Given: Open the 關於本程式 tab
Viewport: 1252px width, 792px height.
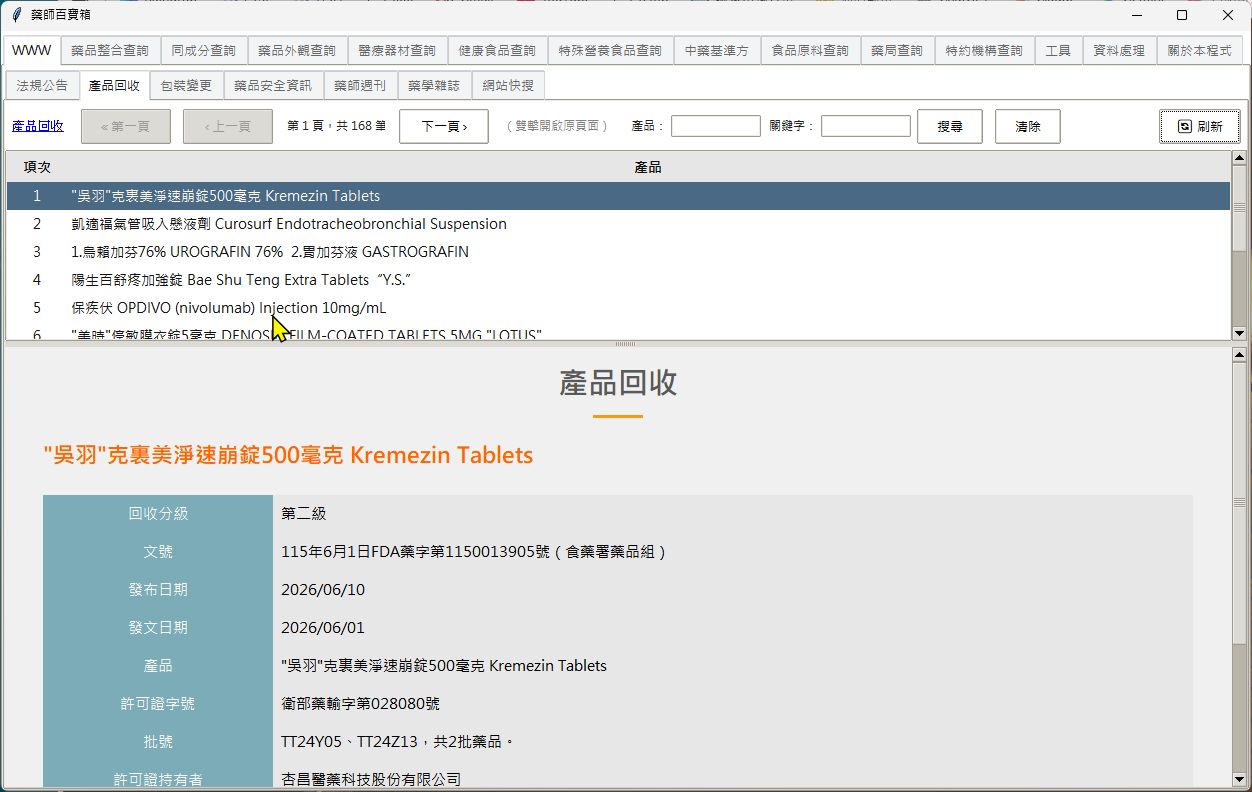Looking at the screenshot, I should click(1199, 51).
